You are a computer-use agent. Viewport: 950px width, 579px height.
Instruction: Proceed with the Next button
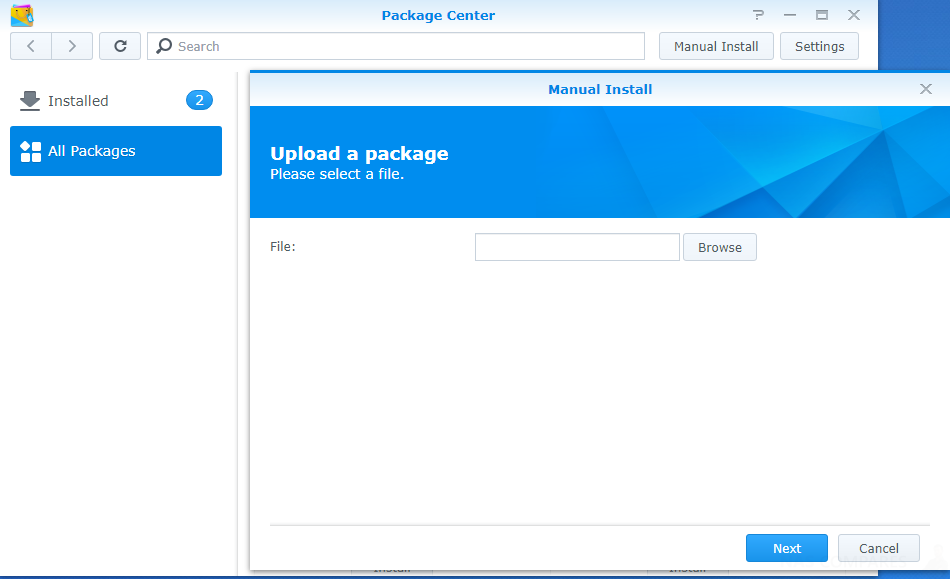[x=786, y=548]
